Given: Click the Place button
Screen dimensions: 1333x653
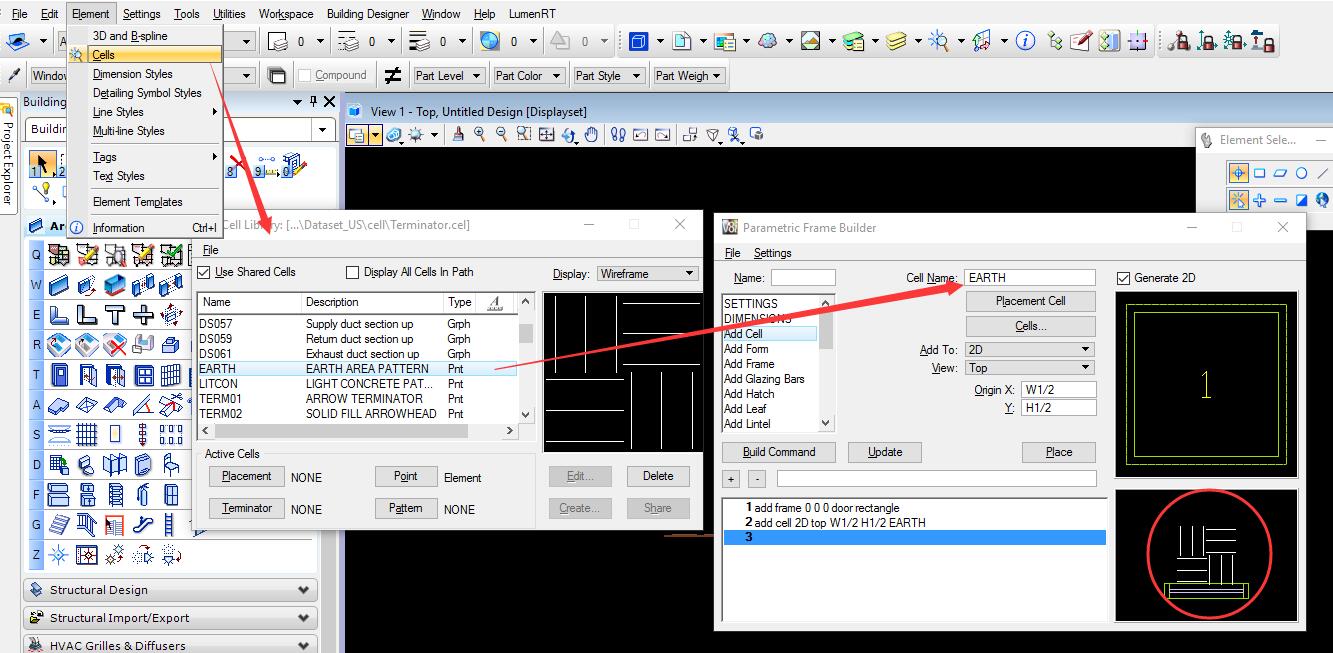Looking at the screenshot, I should pos(1059,452).
